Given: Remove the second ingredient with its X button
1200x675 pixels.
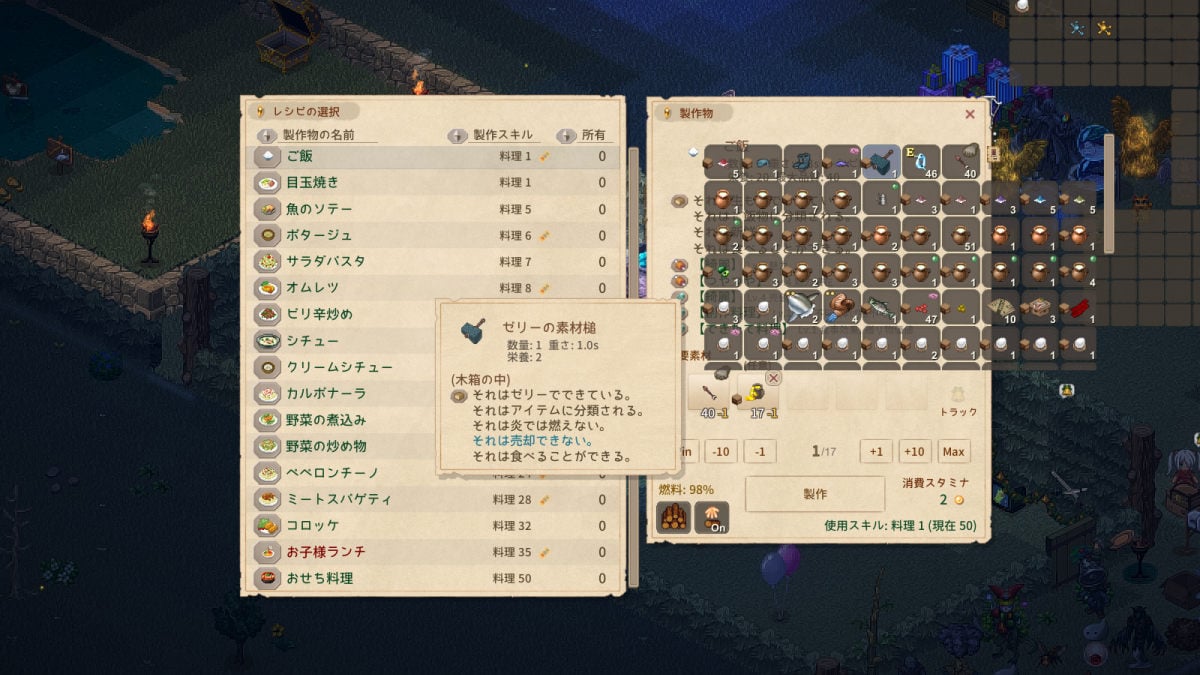Looking at the screenshot, I should point(773,378).
